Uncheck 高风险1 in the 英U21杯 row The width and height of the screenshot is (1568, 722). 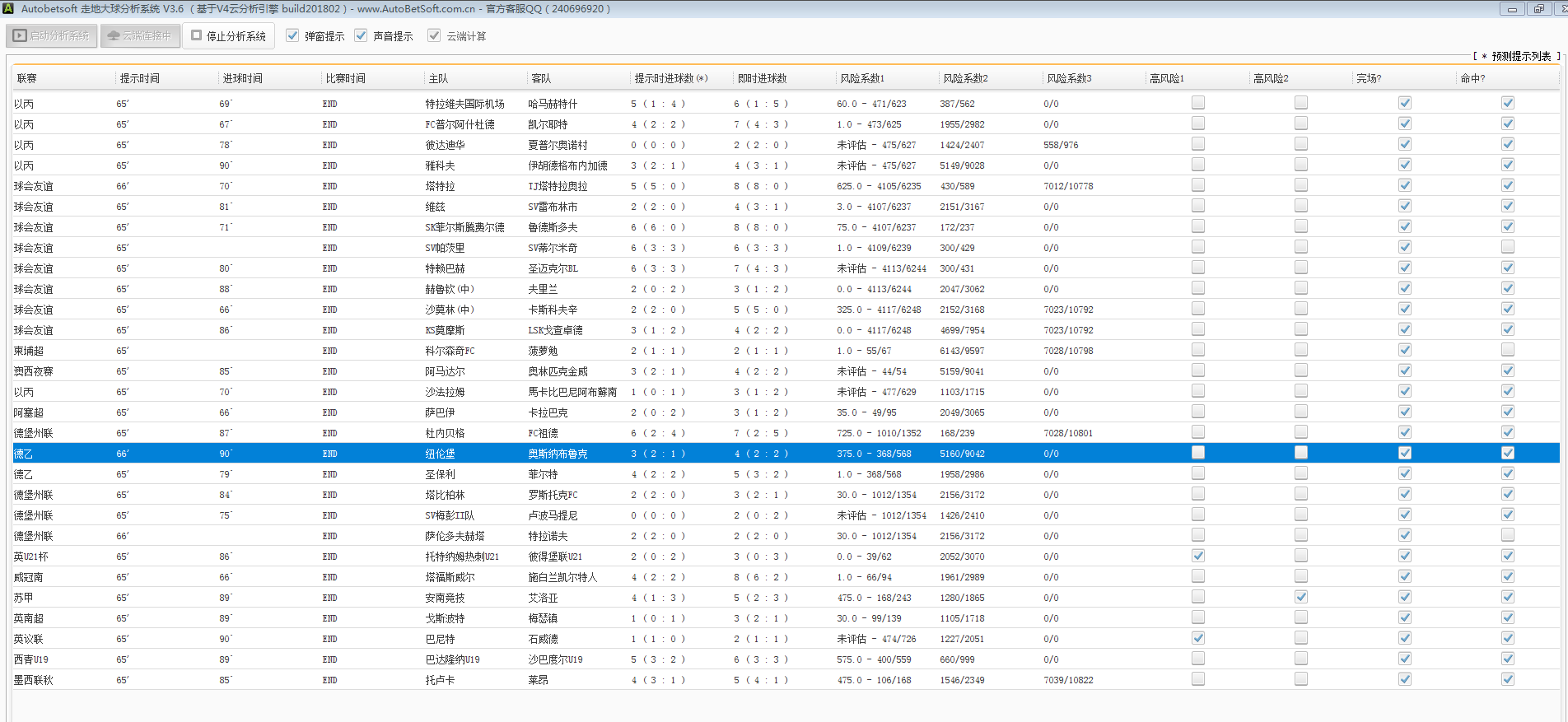(1197, 556)
